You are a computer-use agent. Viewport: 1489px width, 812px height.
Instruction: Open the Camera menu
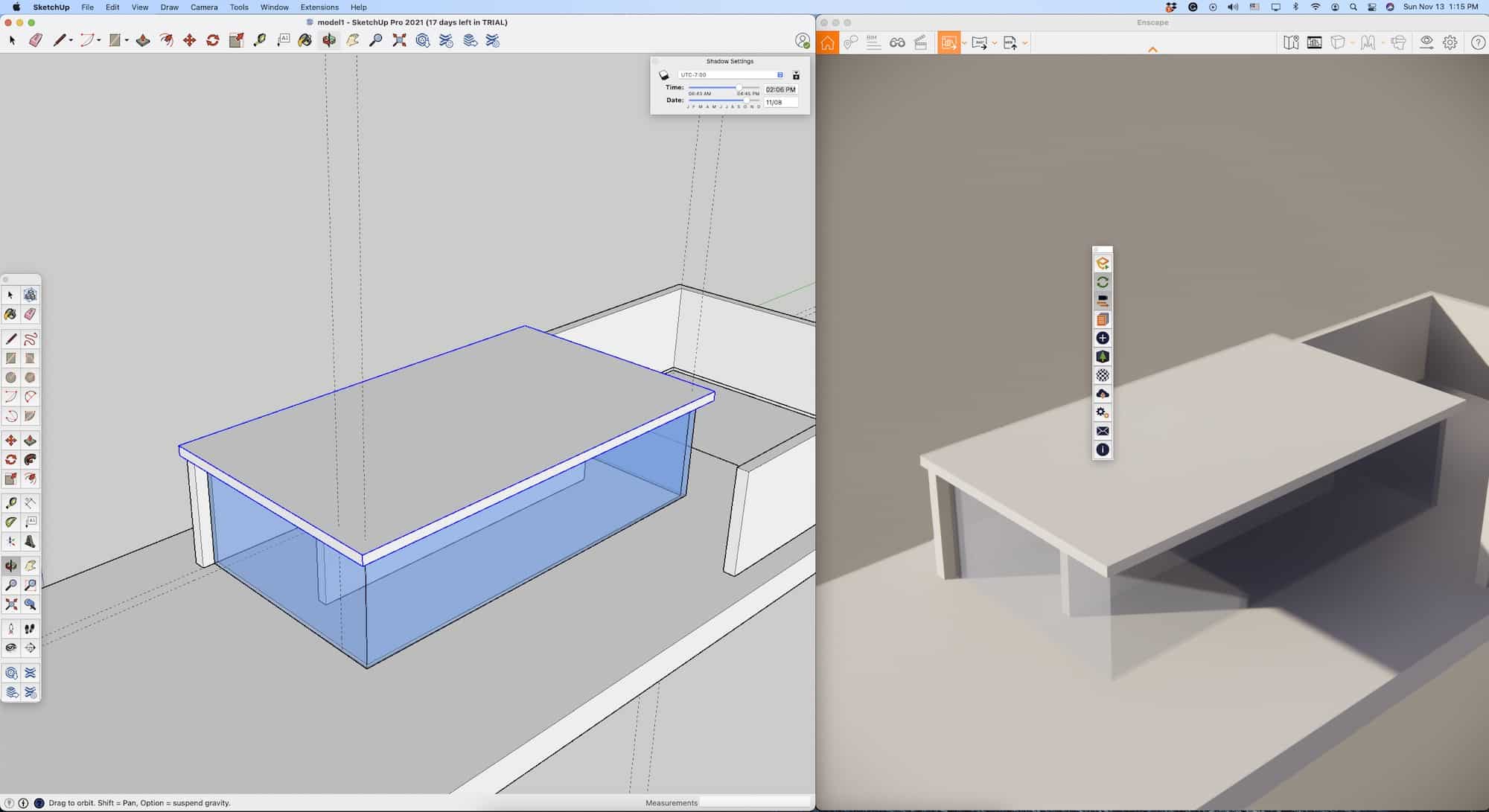[204, 7]
